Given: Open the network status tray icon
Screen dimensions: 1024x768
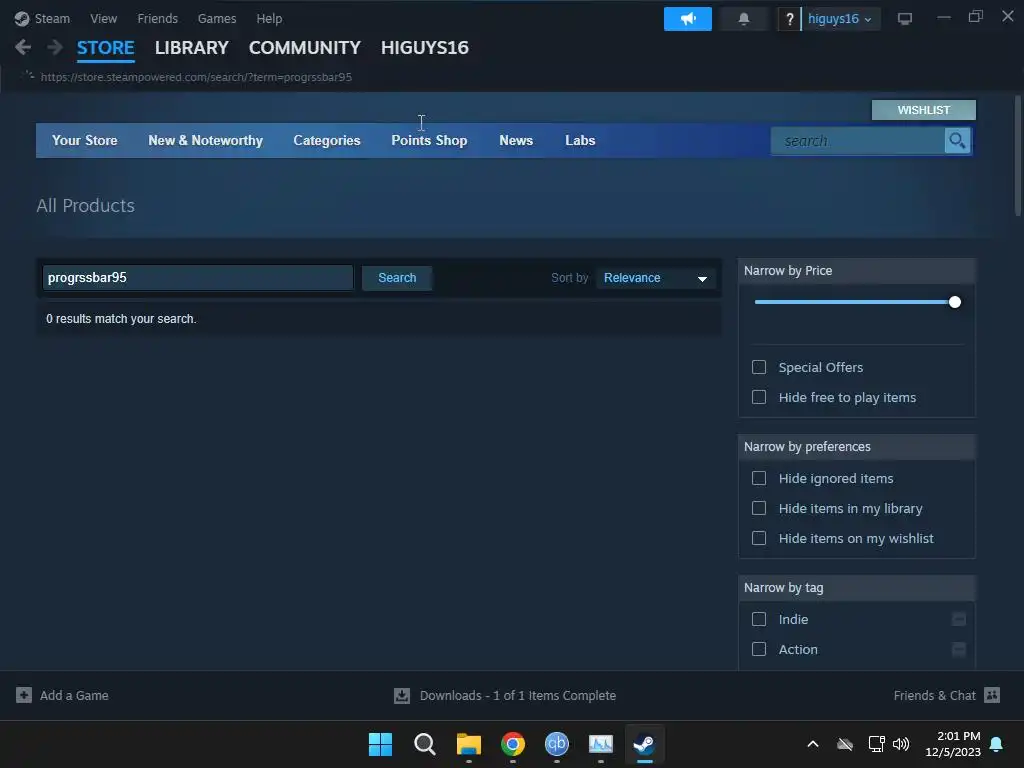Looking at the screenshot, I should [x=876, y=744].
